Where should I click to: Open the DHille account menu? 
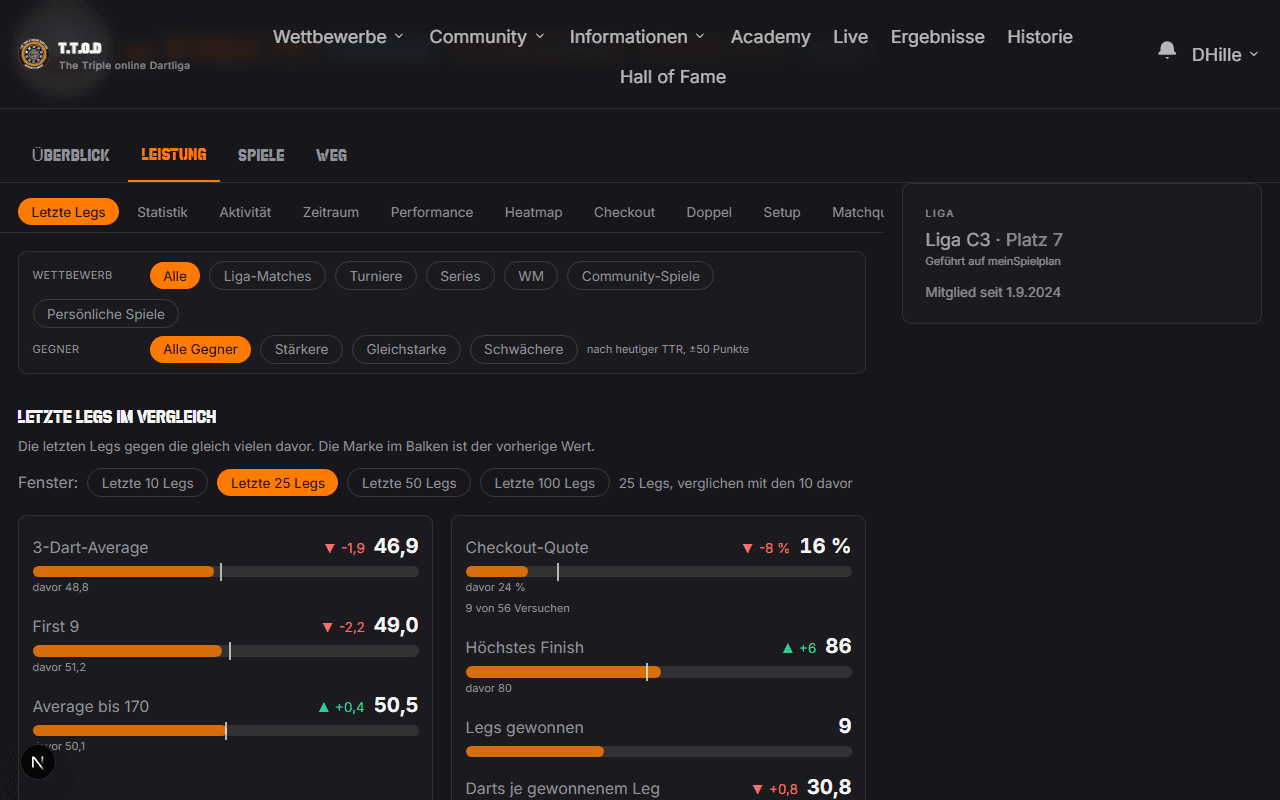(1224, 55)
